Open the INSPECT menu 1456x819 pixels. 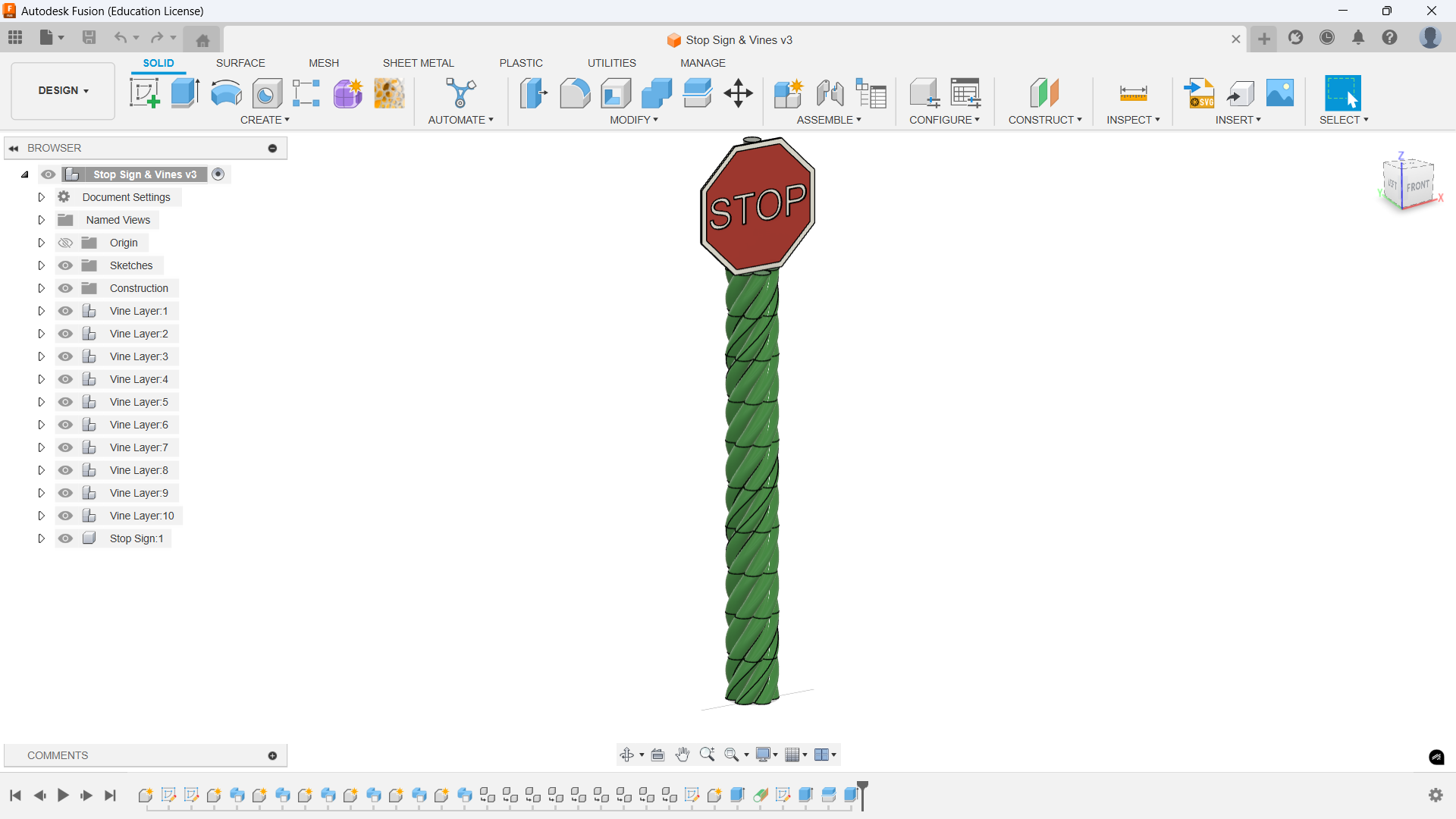pyautogui.click(x=1133, y=120)
